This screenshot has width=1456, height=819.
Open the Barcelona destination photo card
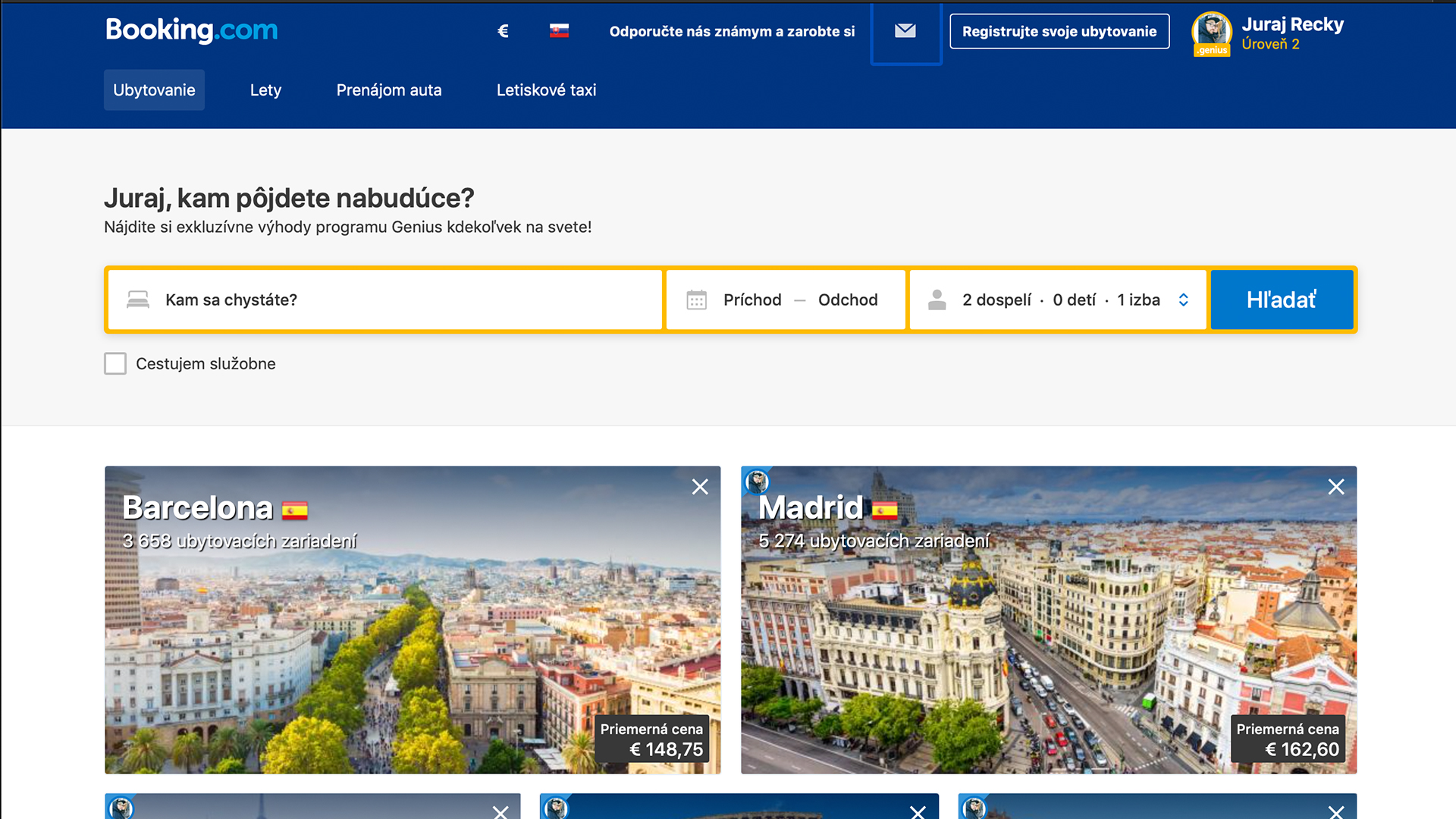[413, 620]
